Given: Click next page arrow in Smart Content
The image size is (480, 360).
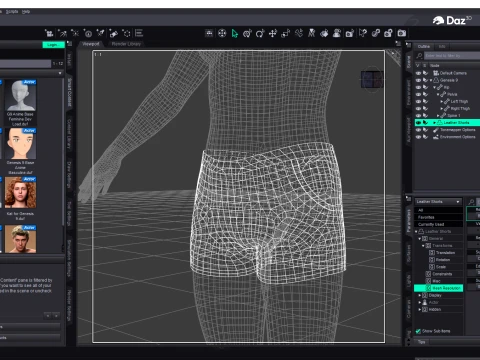Looking at the screenshot, I should click(x=56, y=315).
